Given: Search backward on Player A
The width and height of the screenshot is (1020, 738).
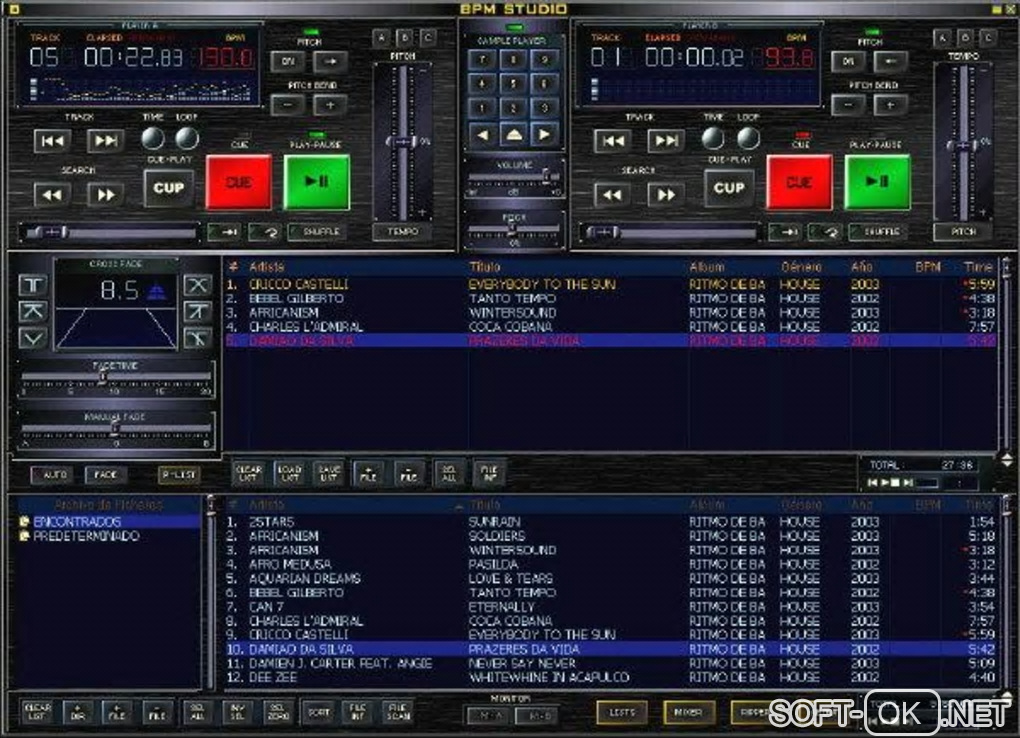Looking at the screenshot, I should click(x=53, y=195).
